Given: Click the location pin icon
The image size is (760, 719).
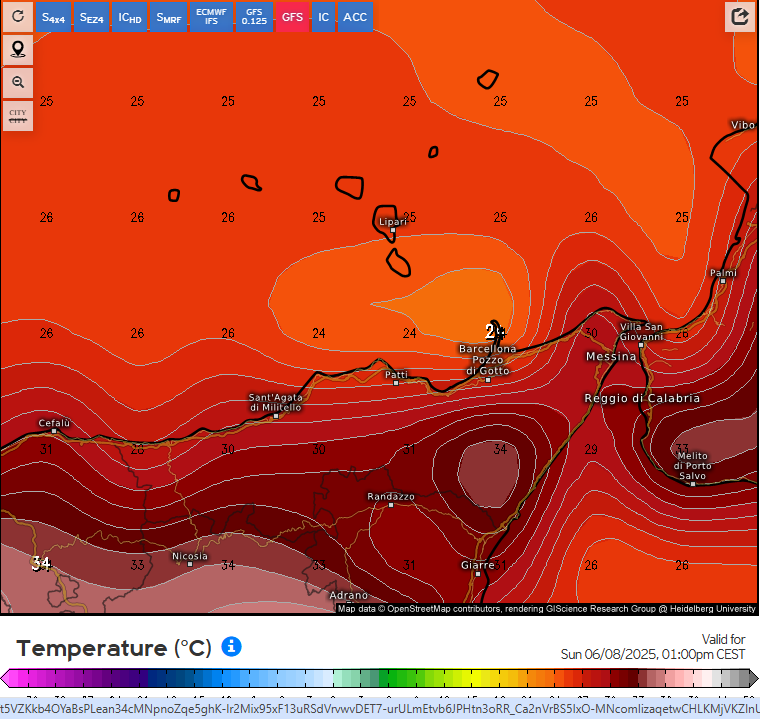Looking at the screenshot, I should (17, 49).
